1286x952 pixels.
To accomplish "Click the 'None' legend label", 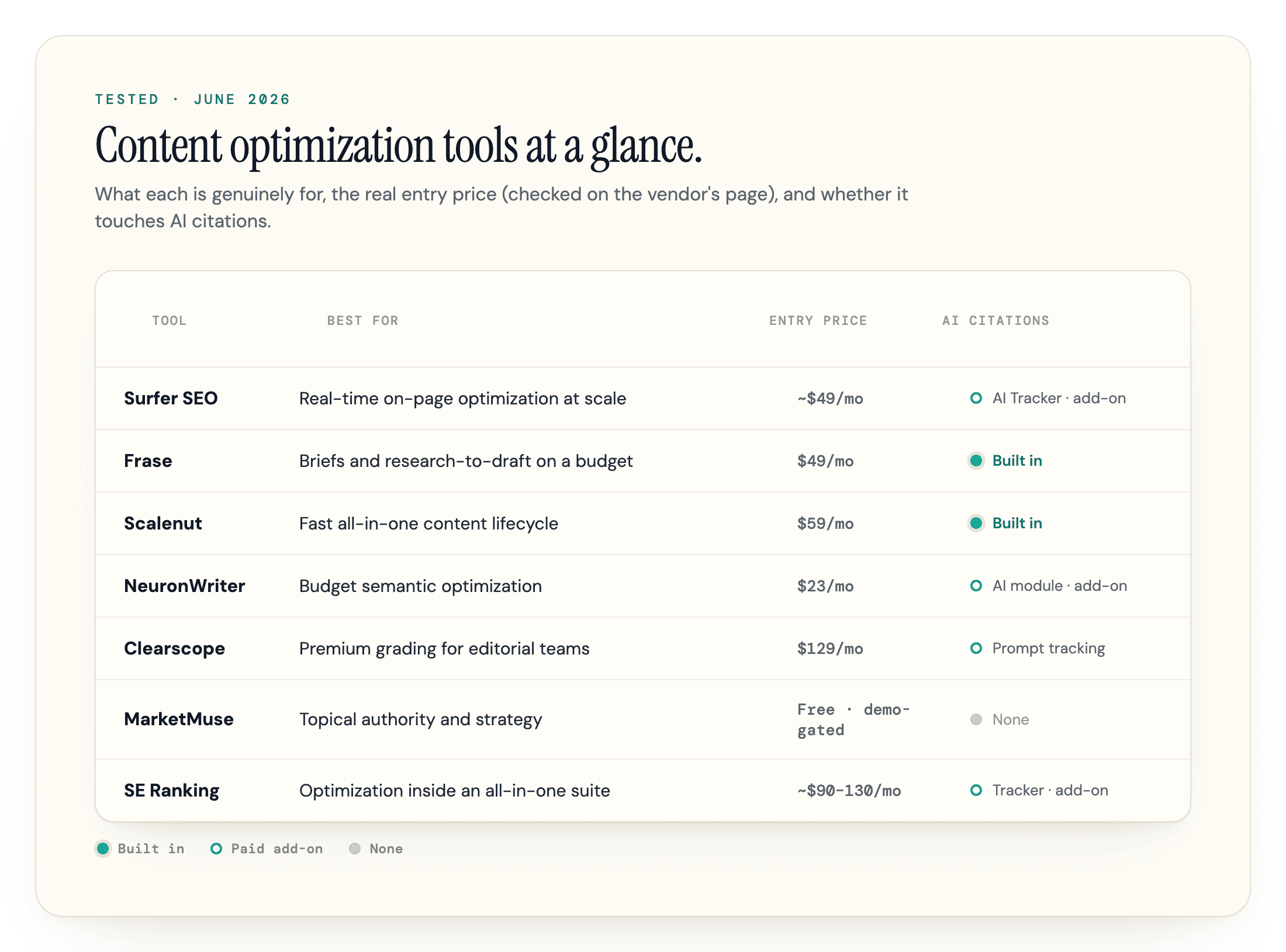I will [x=386, y=849].
